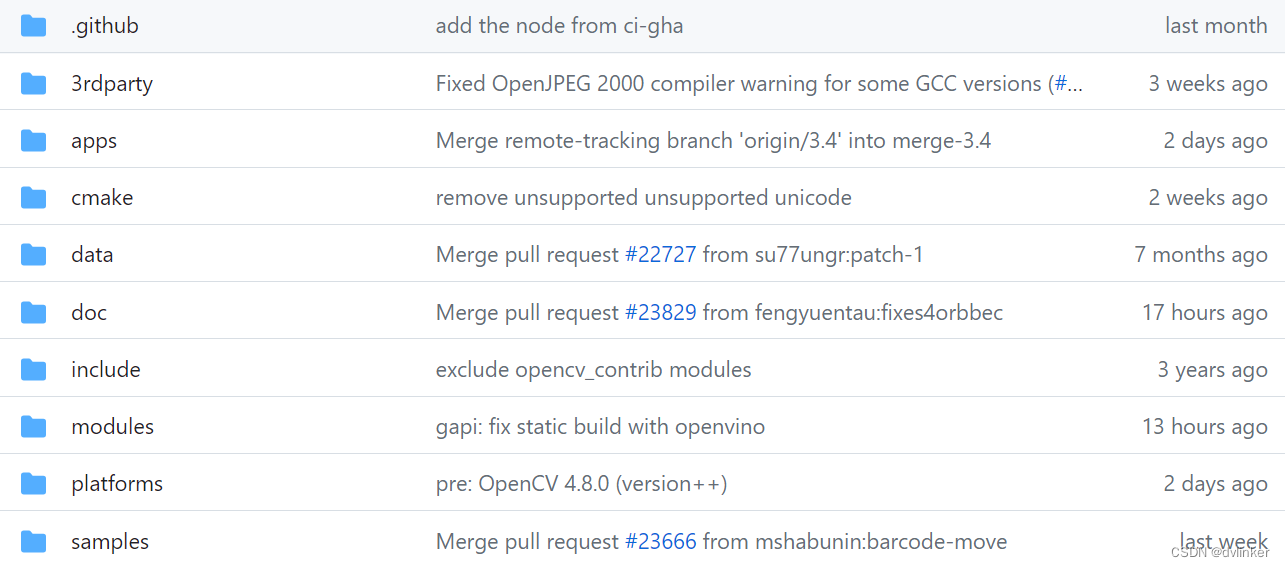The image size is (1285, 567).
Task: Open the samples directory name link
Action: (110, 542)
